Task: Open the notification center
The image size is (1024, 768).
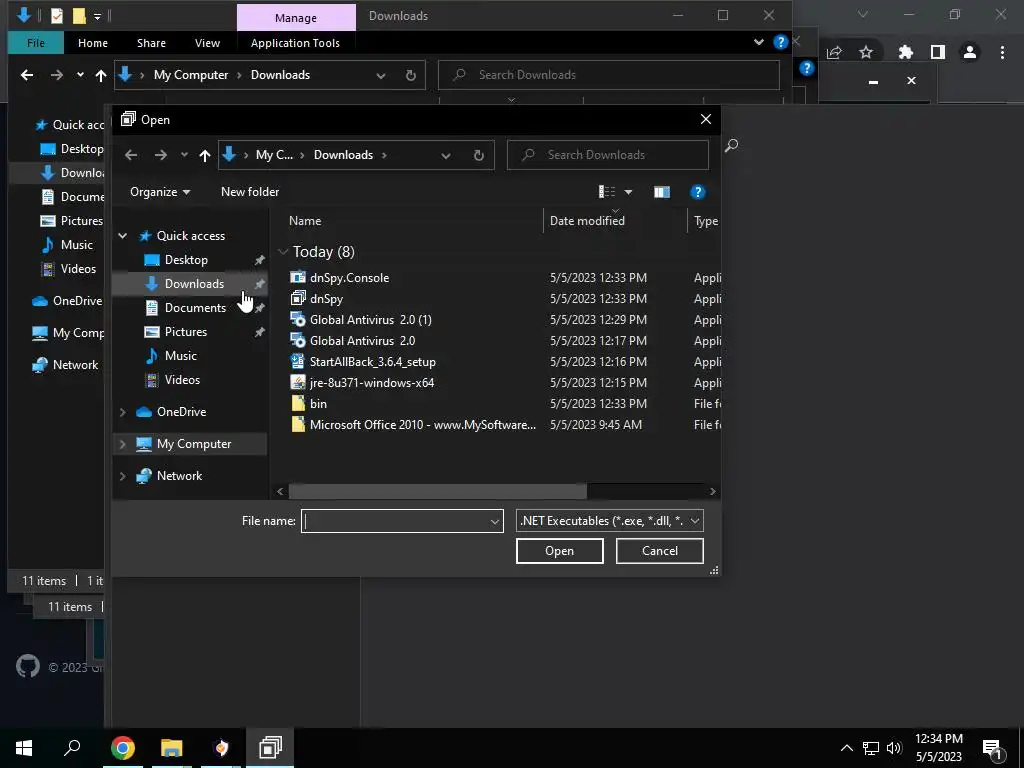Action: [993, 748]
